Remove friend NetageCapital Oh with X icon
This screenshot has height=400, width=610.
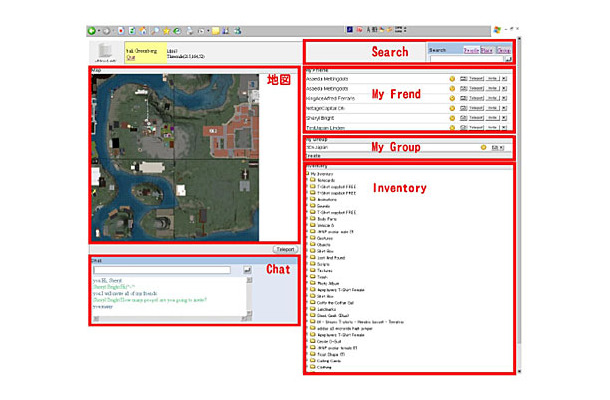click(504, 108)
